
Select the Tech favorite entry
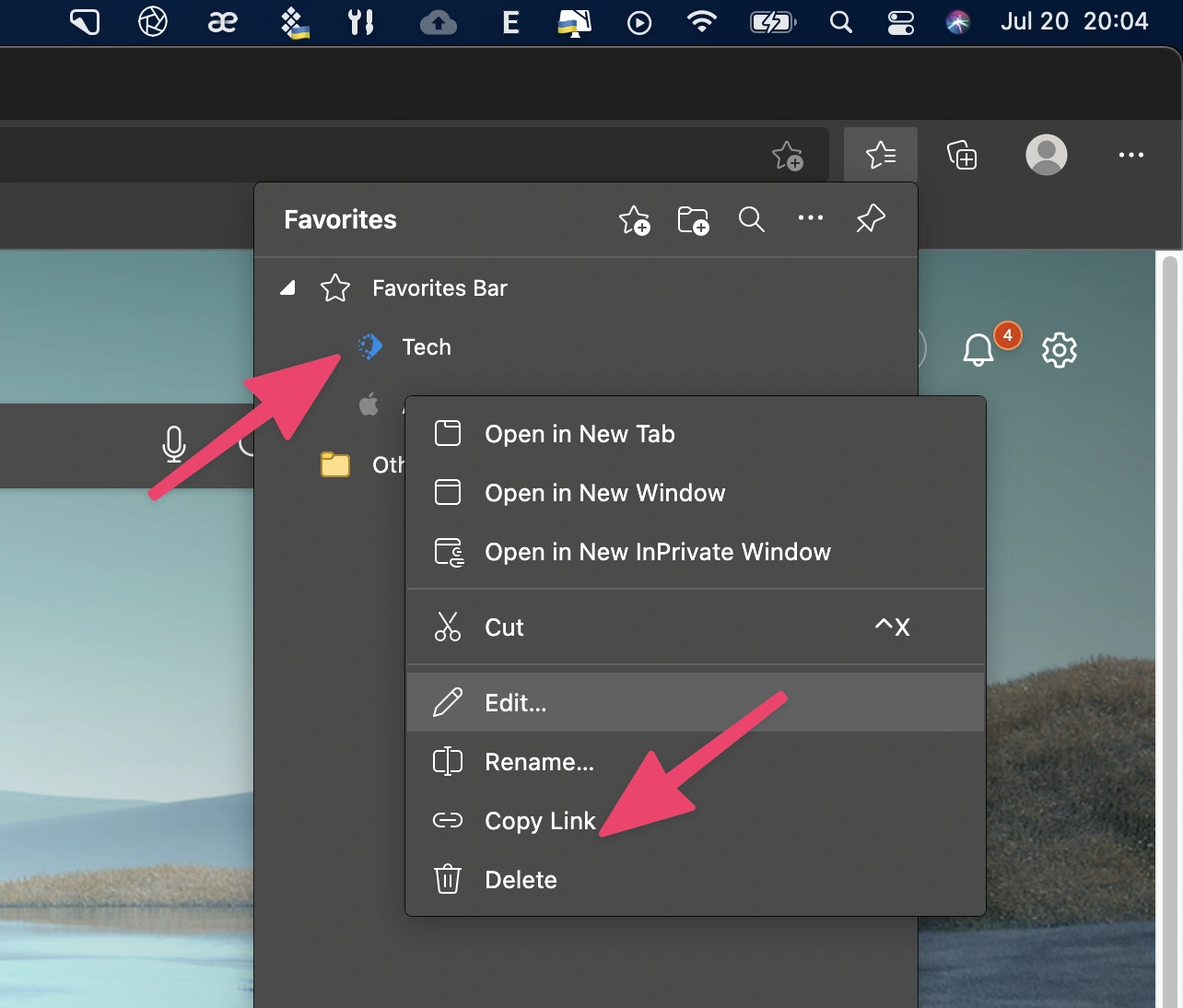585,347
